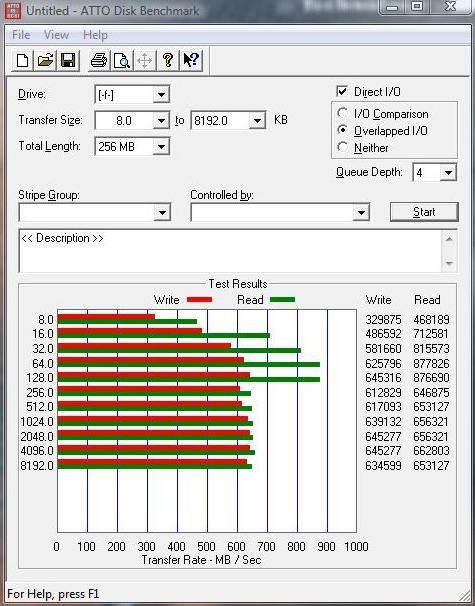Click the Start benchmark button
This screenshot has width=475, height=606.
[424, 212]
